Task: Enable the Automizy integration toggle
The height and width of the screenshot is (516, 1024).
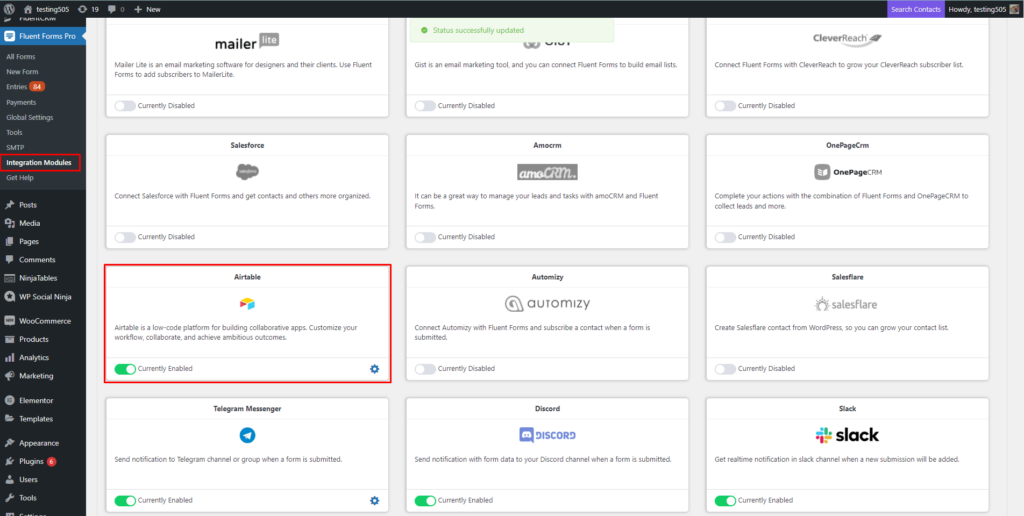Action: 425,369
